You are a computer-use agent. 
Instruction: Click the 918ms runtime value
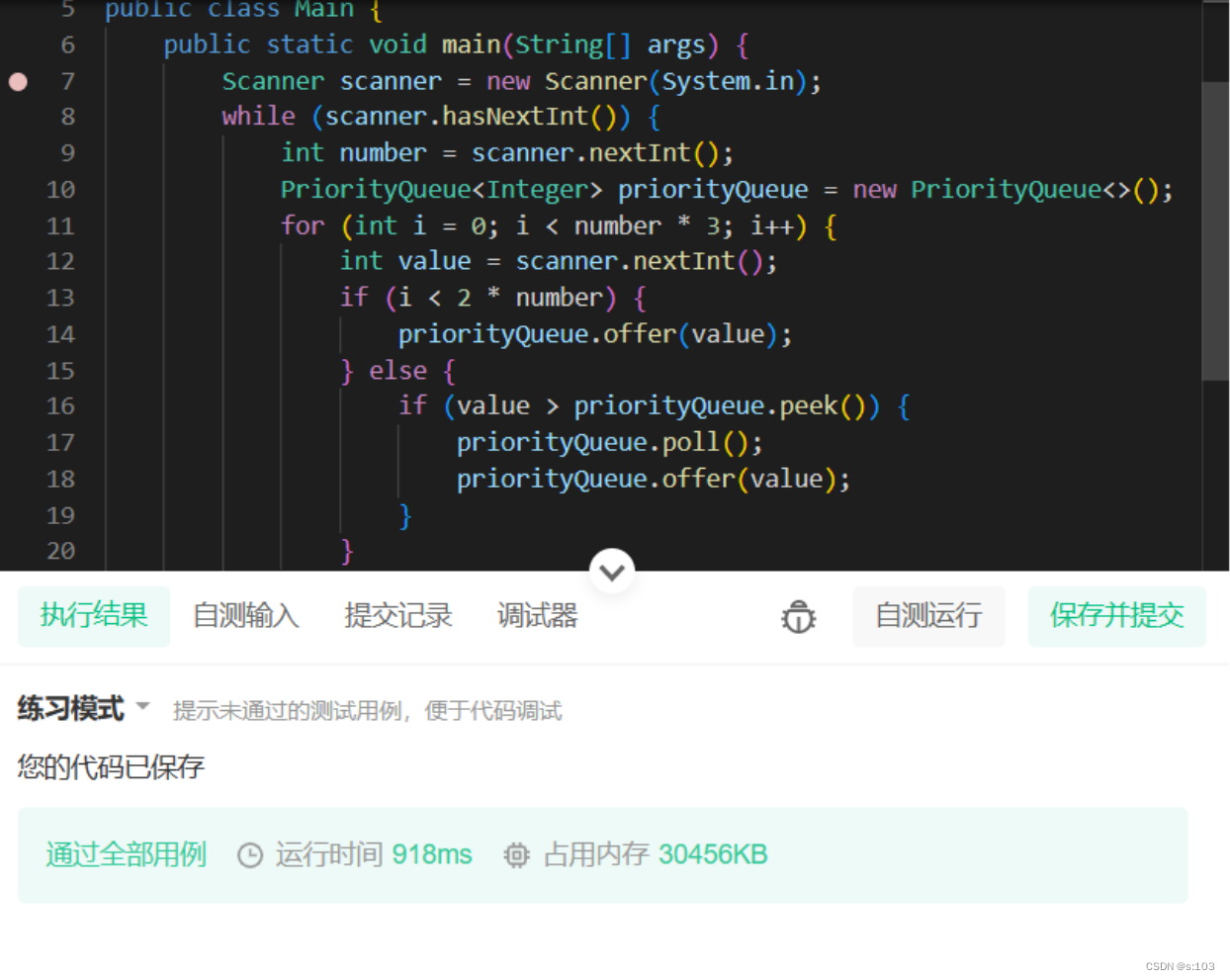(x=432, y=854)
